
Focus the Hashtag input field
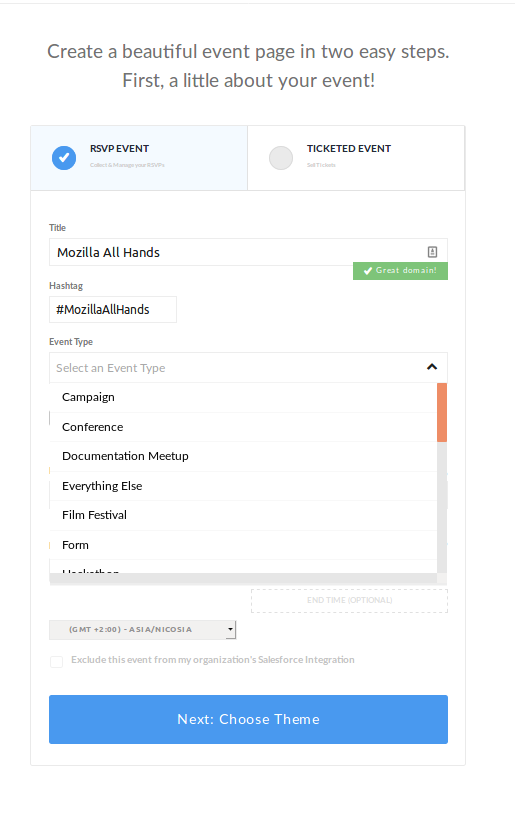[113, 310]
